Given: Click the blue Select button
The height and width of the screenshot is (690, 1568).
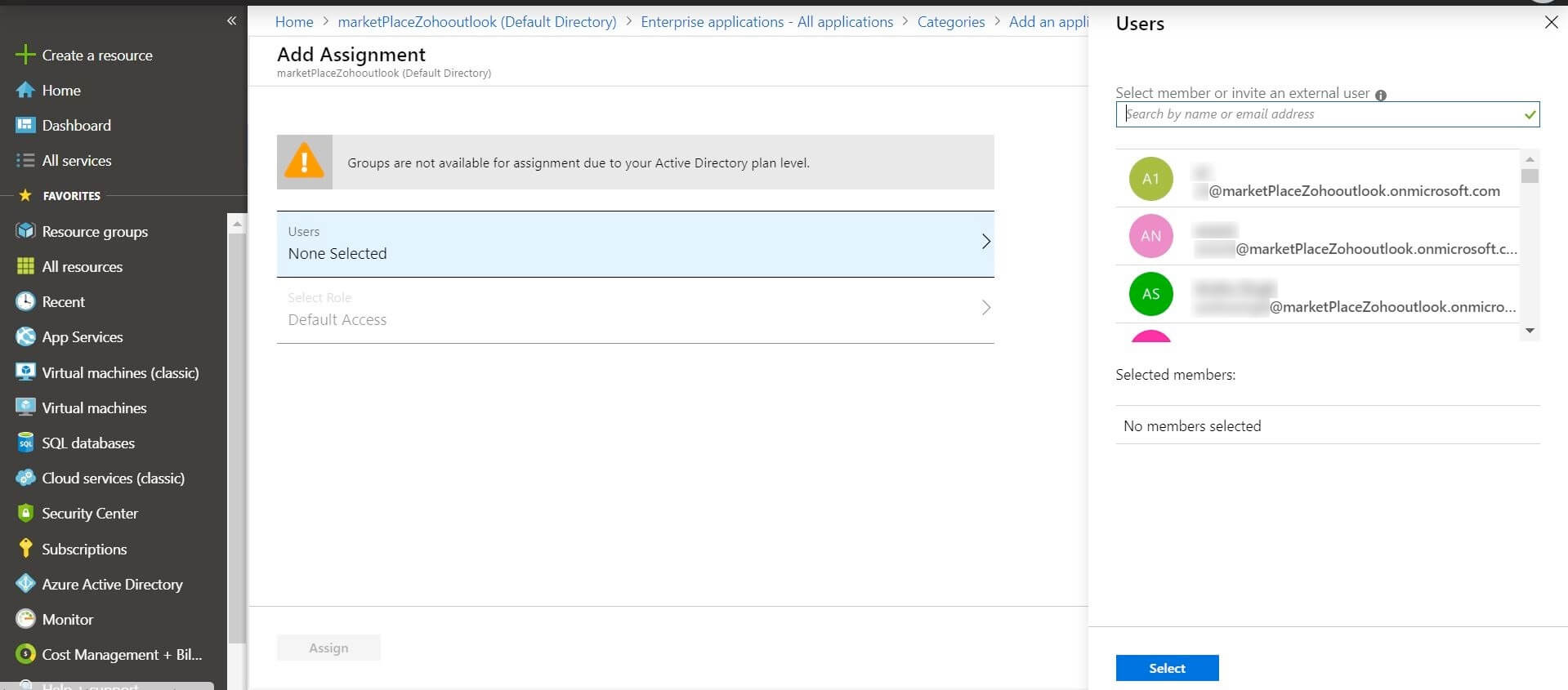Looking at the screenshot, I should tap(1167, 668).
